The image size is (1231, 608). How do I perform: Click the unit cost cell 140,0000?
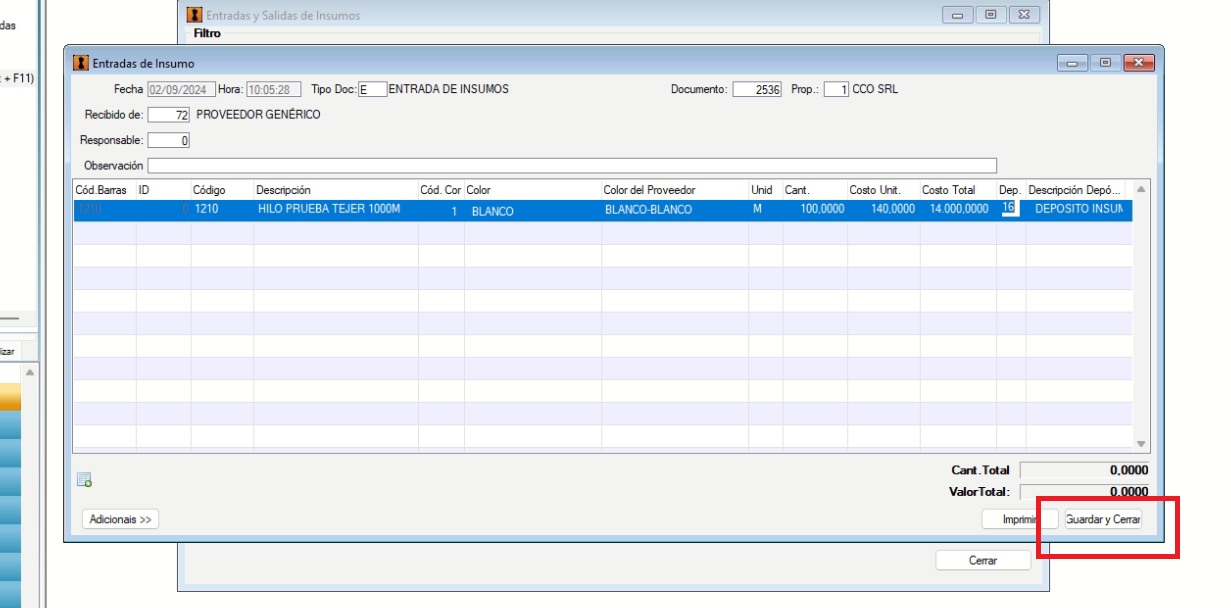pos(883,210)
